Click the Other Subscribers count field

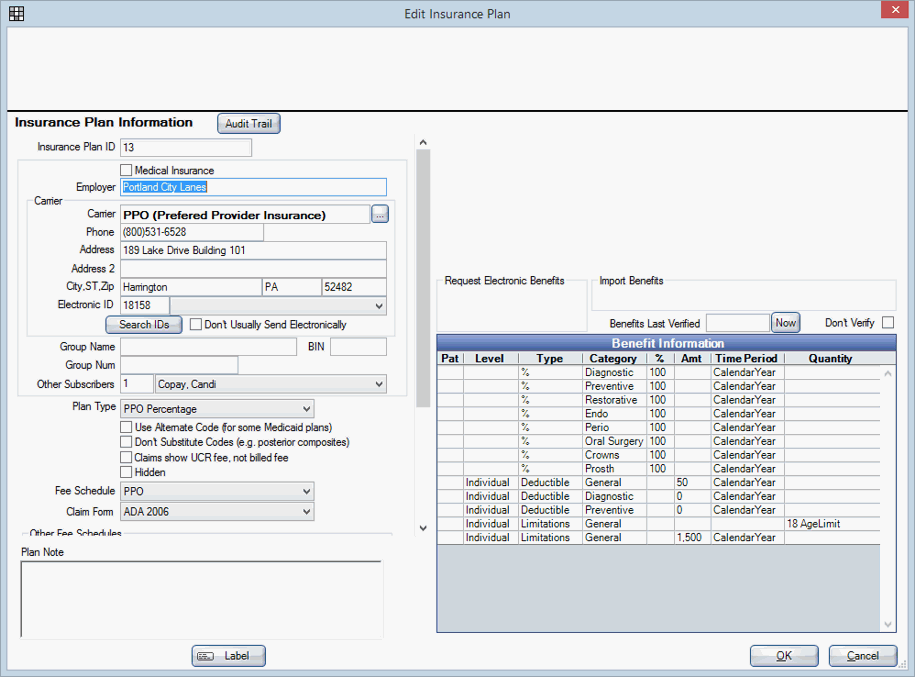click(137, 384)
